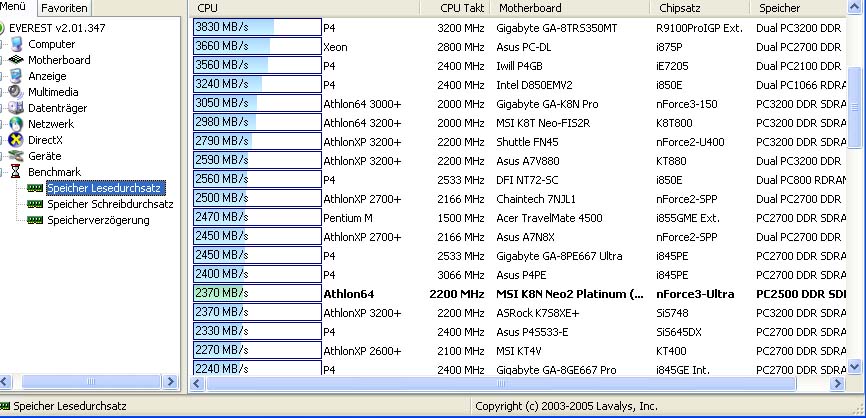Expand the Motherboard tree node
Image resolution: width=866 pixels, height=418 pixels.
pyautogui.click(x=2, y=60)
